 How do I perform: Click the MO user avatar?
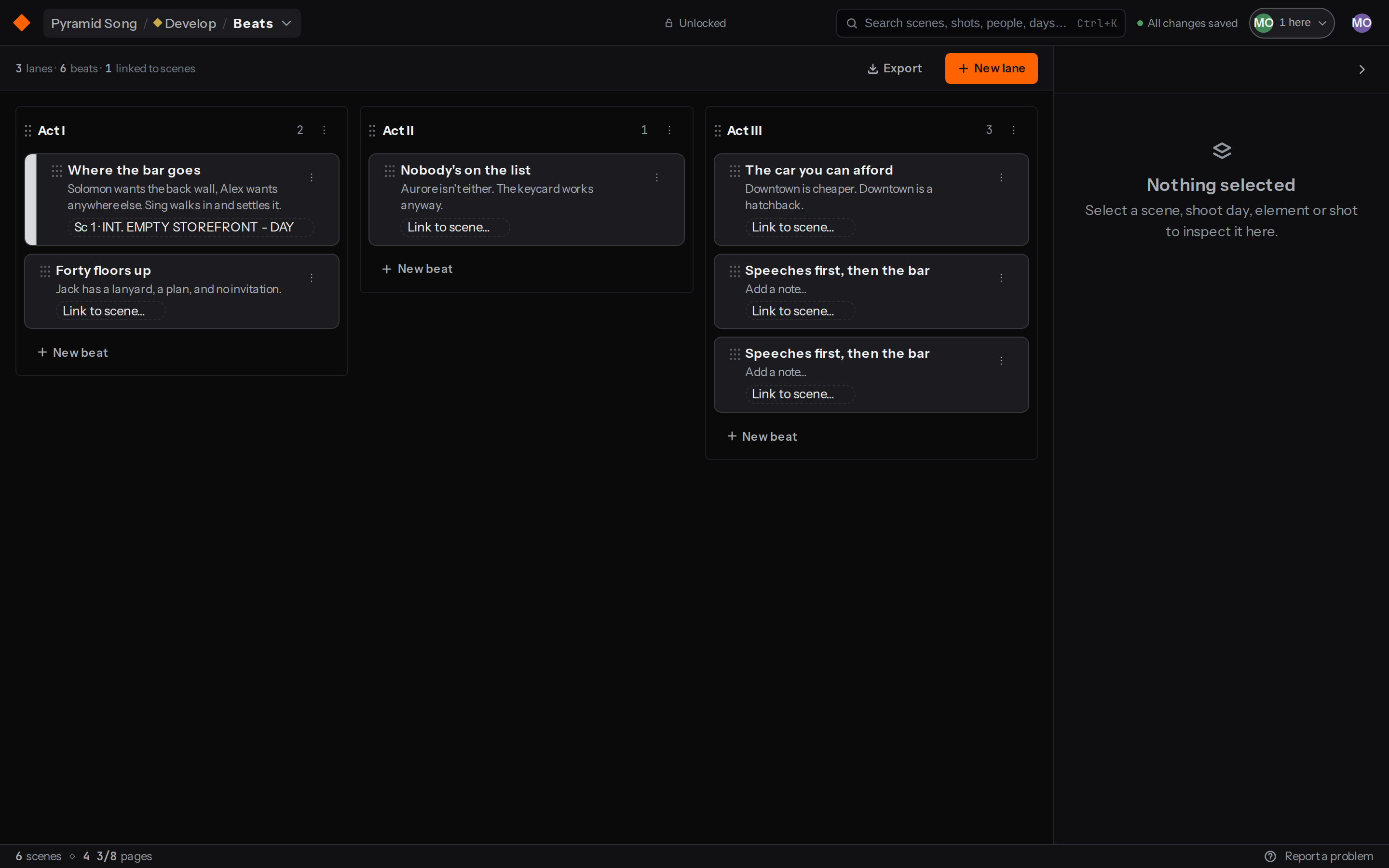[1362, 23]
